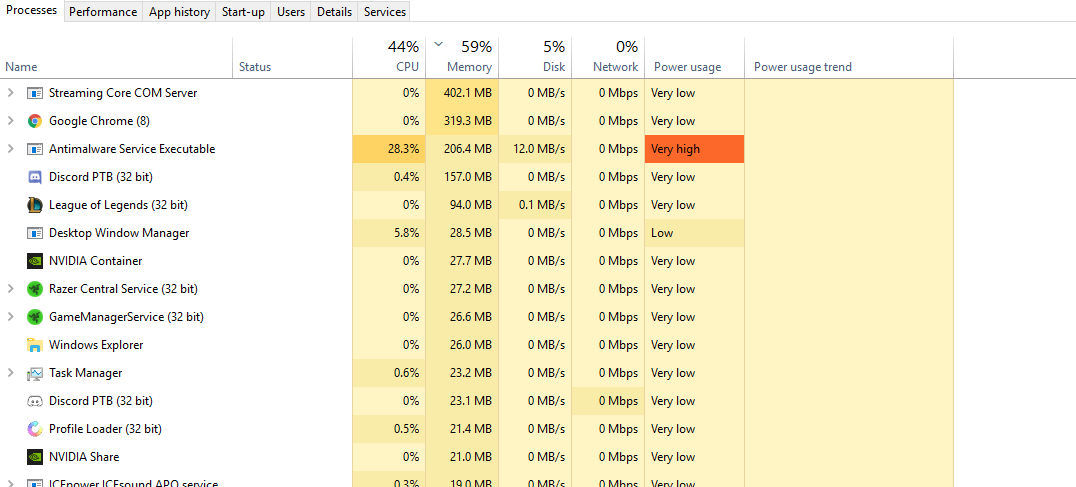Sort processes by Name column
The image size is (1076, 487).
[x=117, y=58]
